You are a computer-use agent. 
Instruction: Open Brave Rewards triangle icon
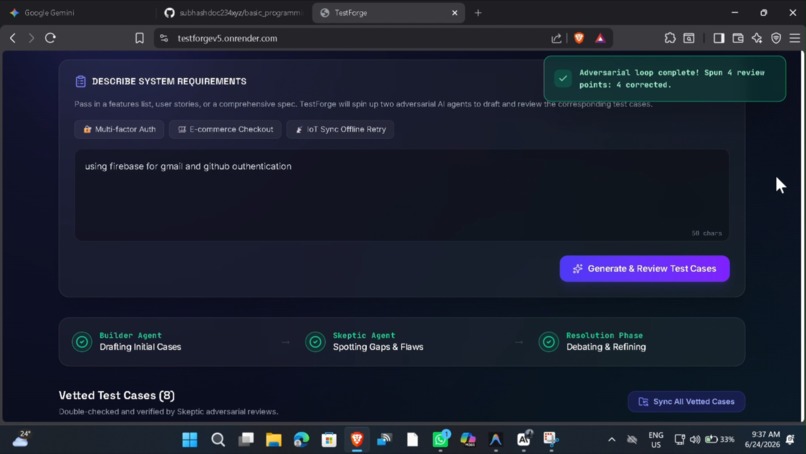coord(600,38)
